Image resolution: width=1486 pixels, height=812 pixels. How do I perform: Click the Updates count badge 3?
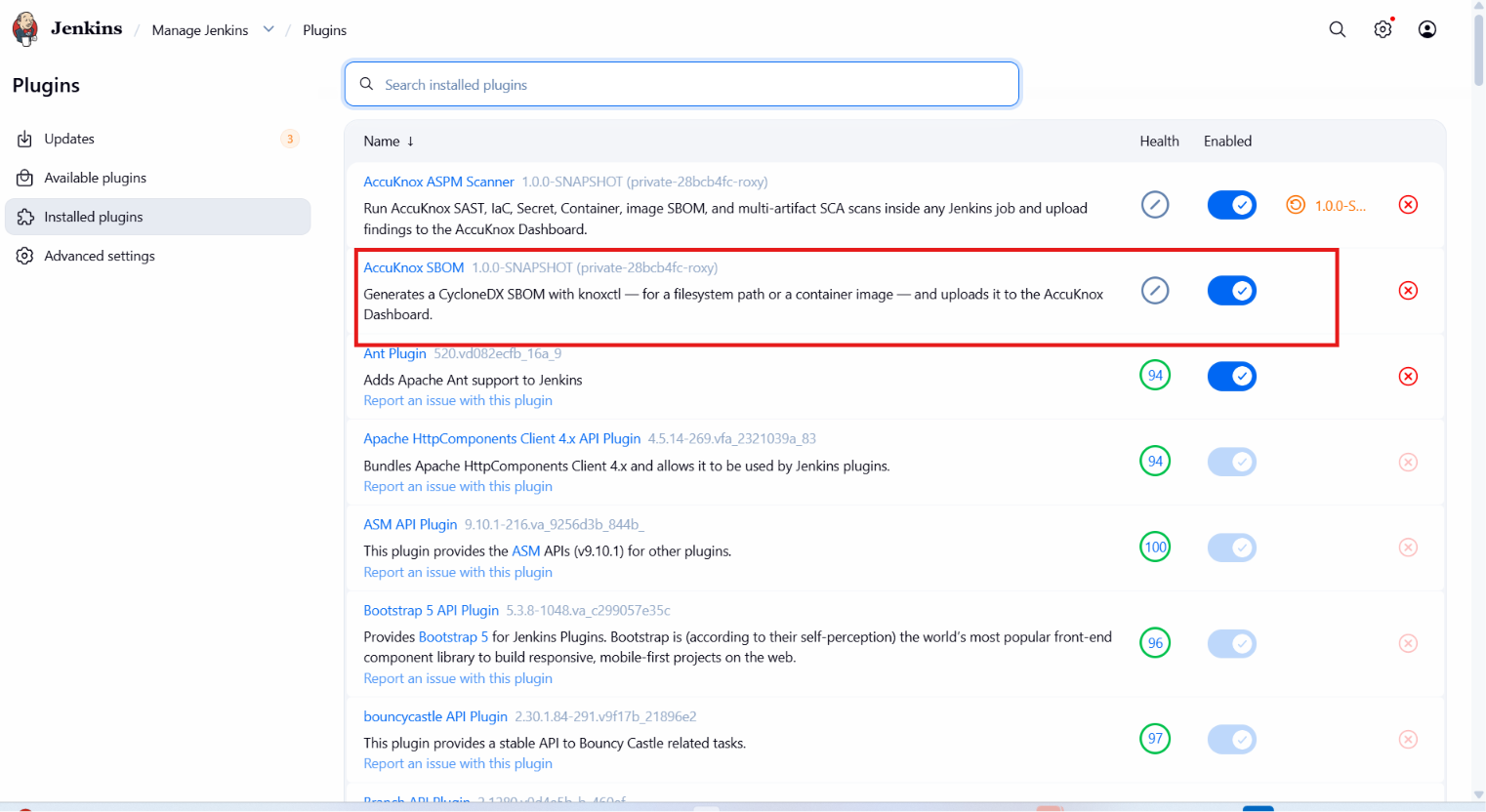tap(290, 139)
